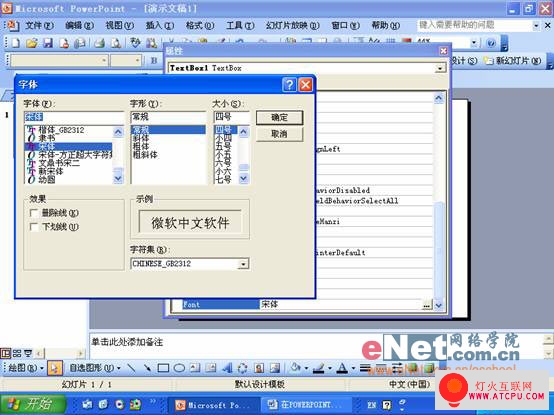Click the 新幻灯片 new slide button
Image resolution: width=554 pixels, height=415 pixels.
click(x=513, y=61)
